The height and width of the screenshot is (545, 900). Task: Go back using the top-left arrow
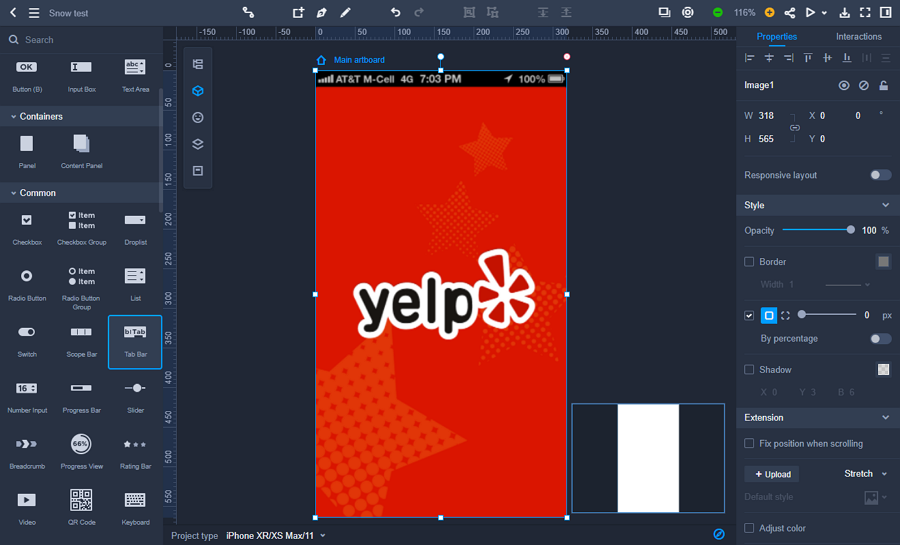(x=13, y=13)
